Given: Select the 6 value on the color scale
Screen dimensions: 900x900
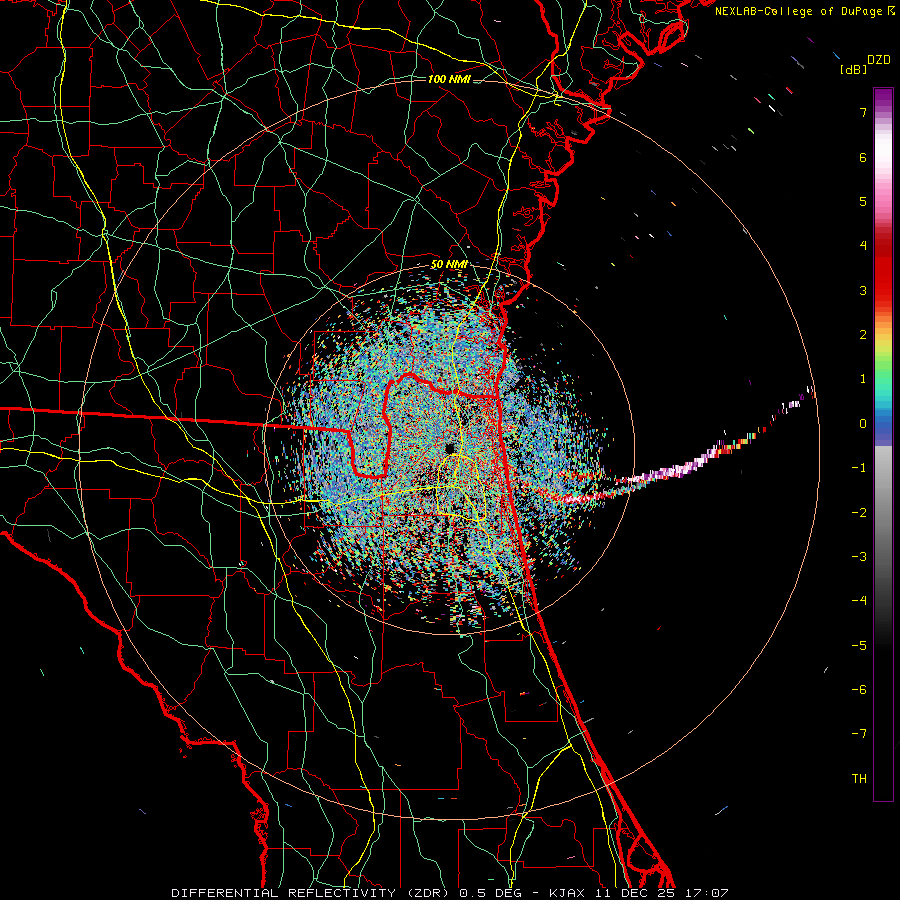Looking at the screenshot, I should 863,157.
